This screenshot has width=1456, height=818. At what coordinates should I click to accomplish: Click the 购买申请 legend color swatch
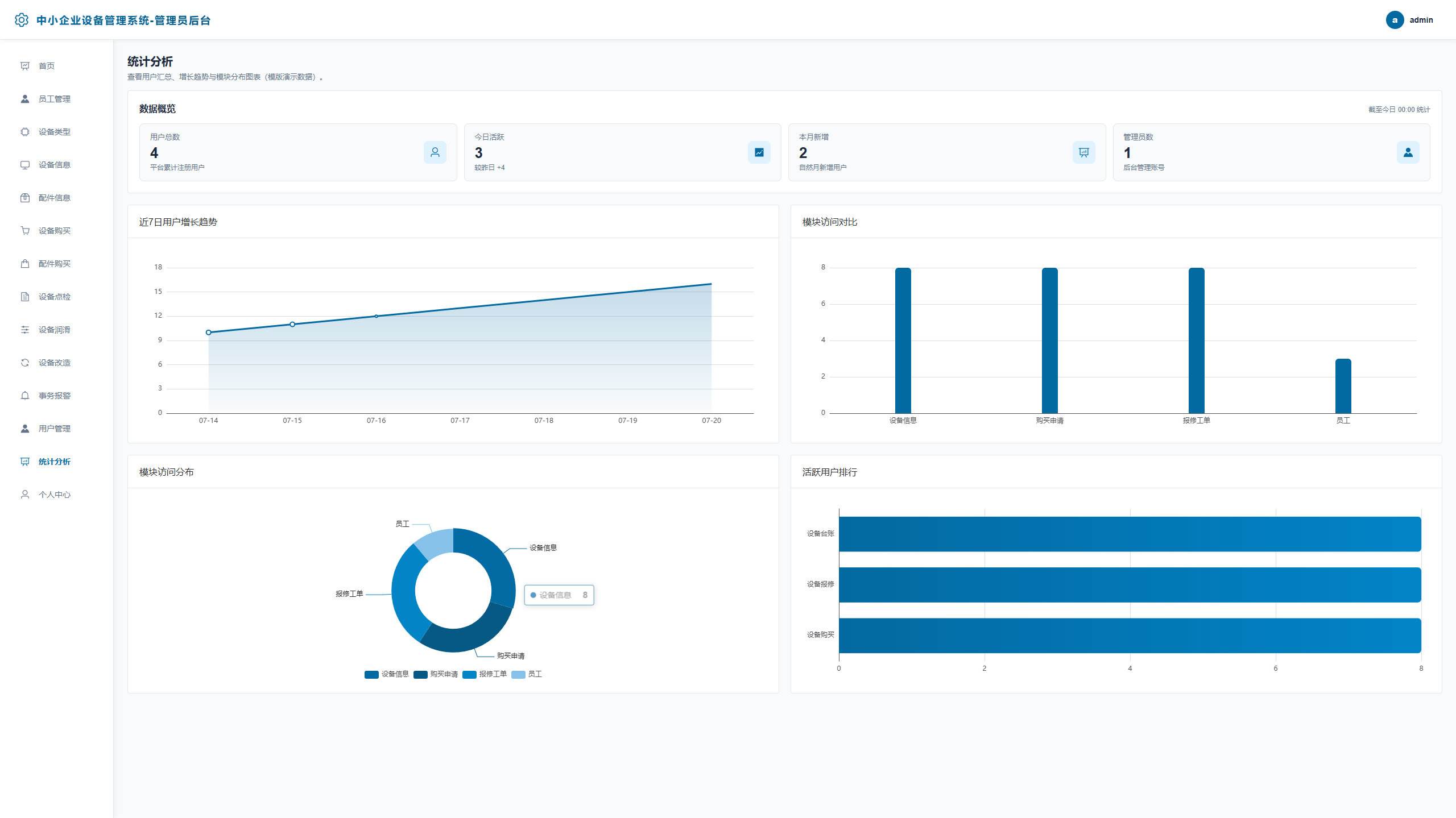pyautogui.click(x=420, y=674)
